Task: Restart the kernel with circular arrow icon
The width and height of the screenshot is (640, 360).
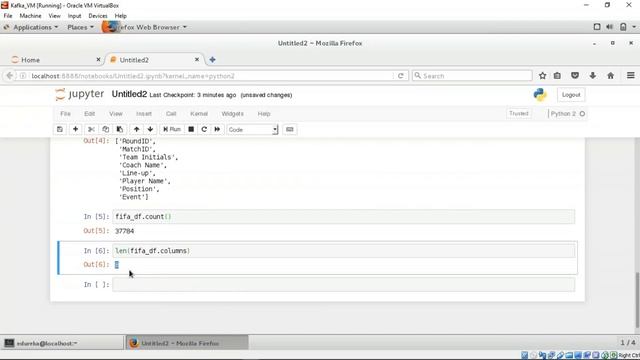Action: pos(204,129)
